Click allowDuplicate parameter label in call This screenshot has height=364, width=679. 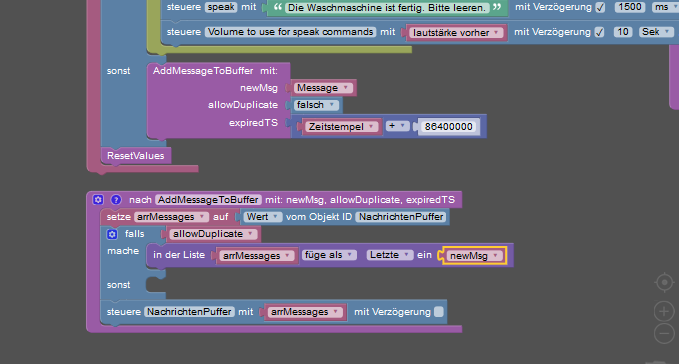[x=242, y=105]
